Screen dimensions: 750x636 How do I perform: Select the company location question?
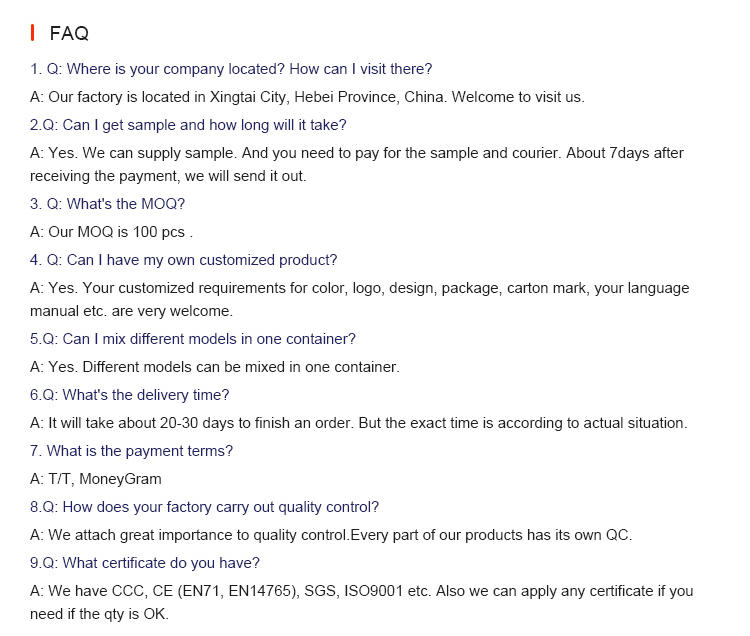[231, 69]
